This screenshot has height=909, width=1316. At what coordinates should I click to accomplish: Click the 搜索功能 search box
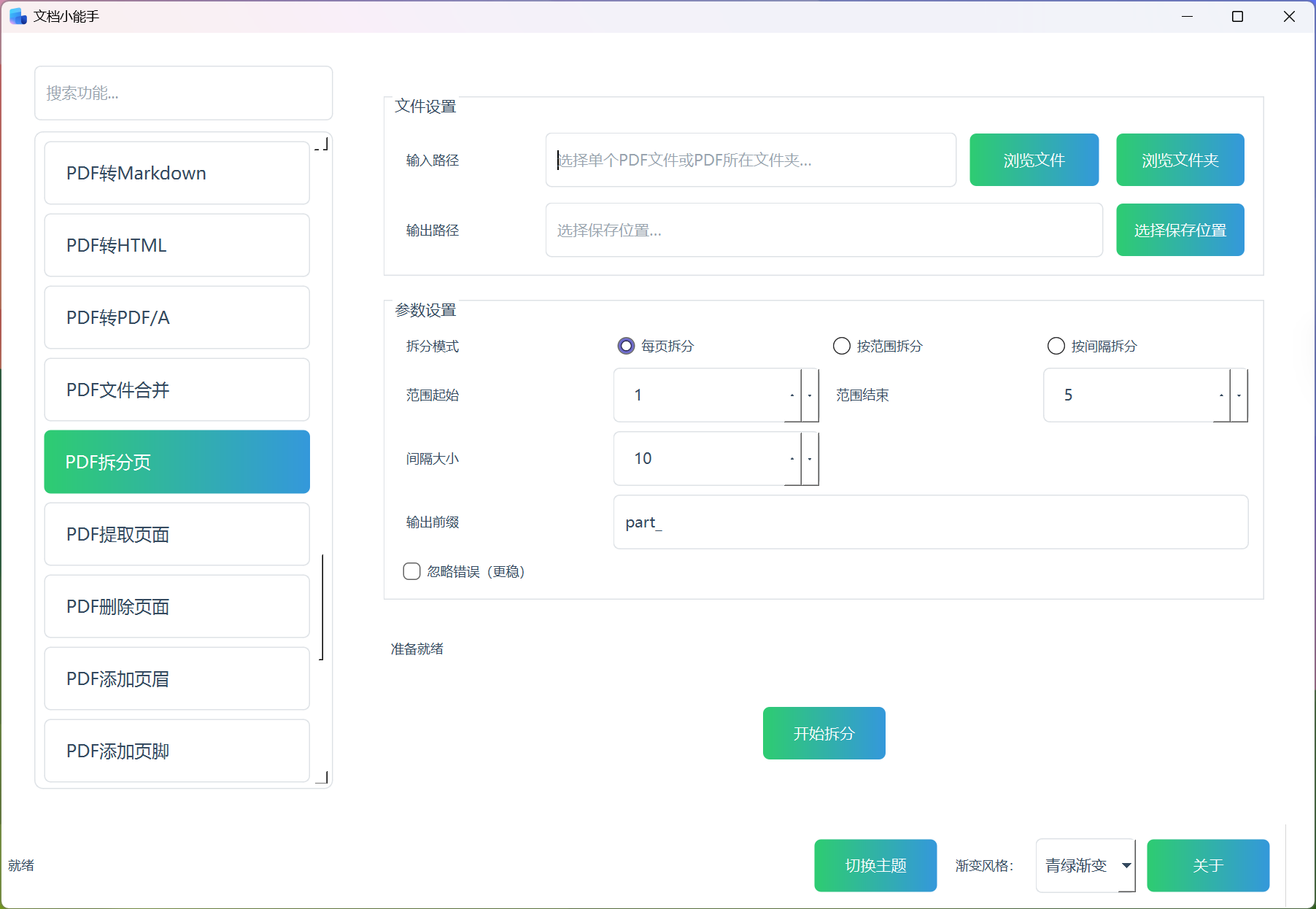point(183,93)
